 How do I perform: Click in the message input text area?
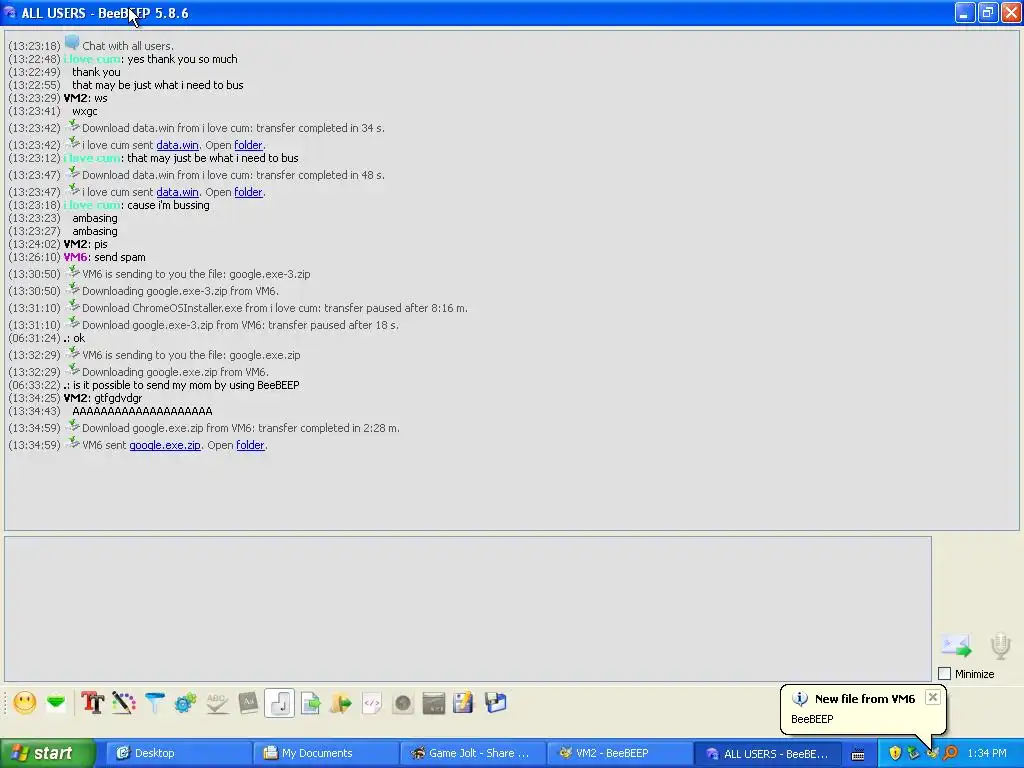coord(468,609)
